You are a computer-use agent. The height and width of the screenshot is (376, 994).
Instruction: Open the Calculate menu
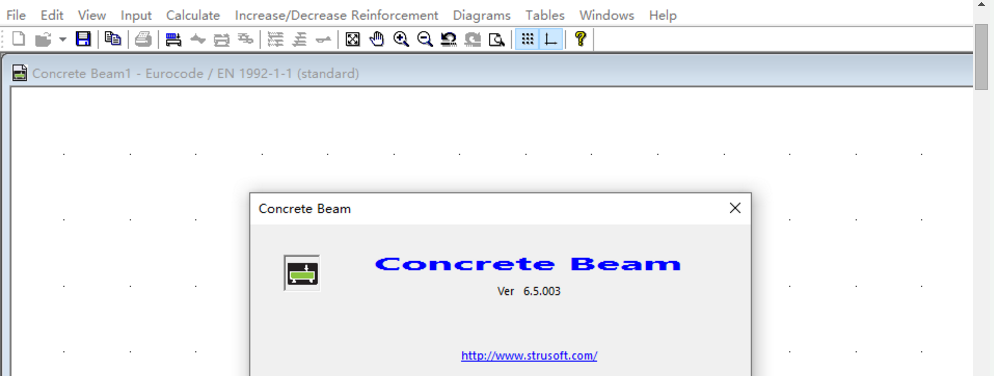click(x=193, y=15)
